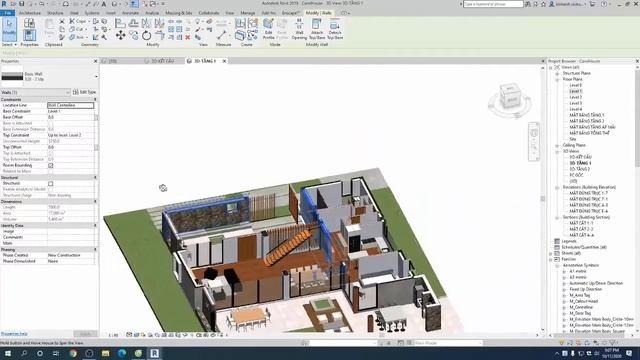Click the Offset tool icon

(133, 23)
